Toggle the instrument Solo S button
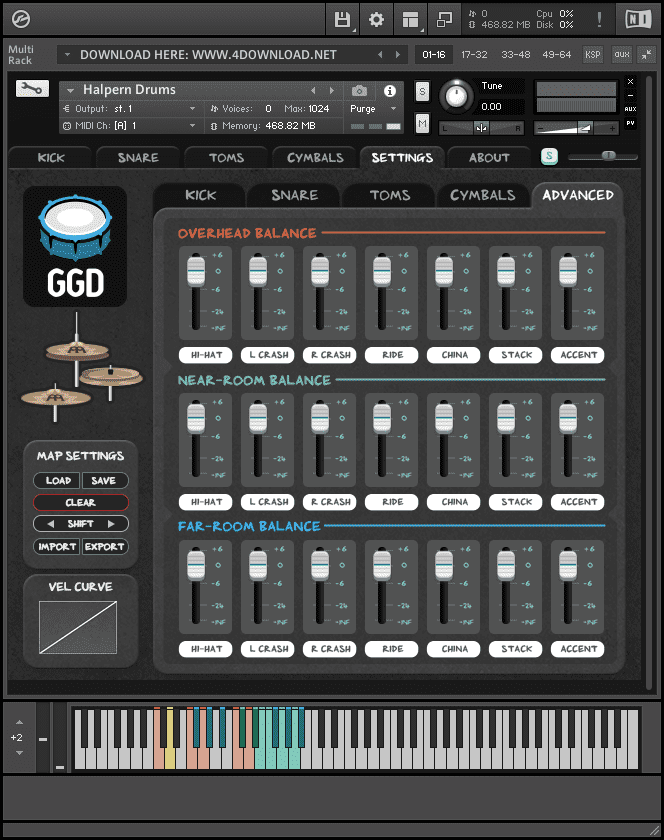The width and height of the screenshot is (664, 840). click(x=422, y=92)
